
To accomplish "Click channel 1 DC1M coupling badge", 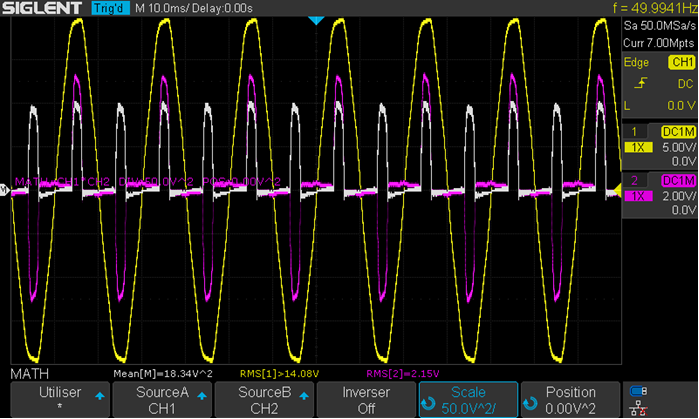I will tap(678, 132).
